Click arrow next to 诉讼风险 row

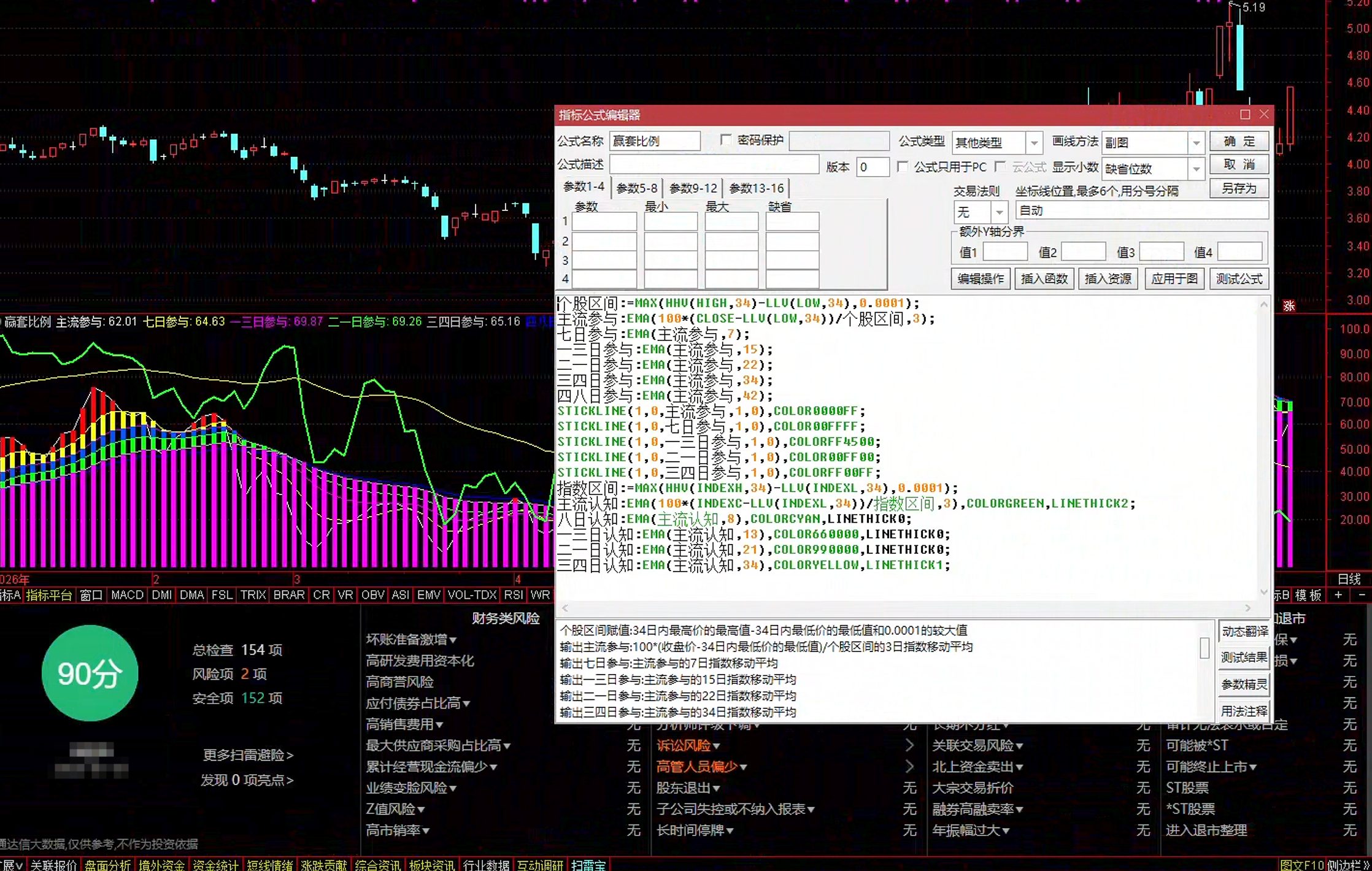pyautogui.click(x=910, y=745)
